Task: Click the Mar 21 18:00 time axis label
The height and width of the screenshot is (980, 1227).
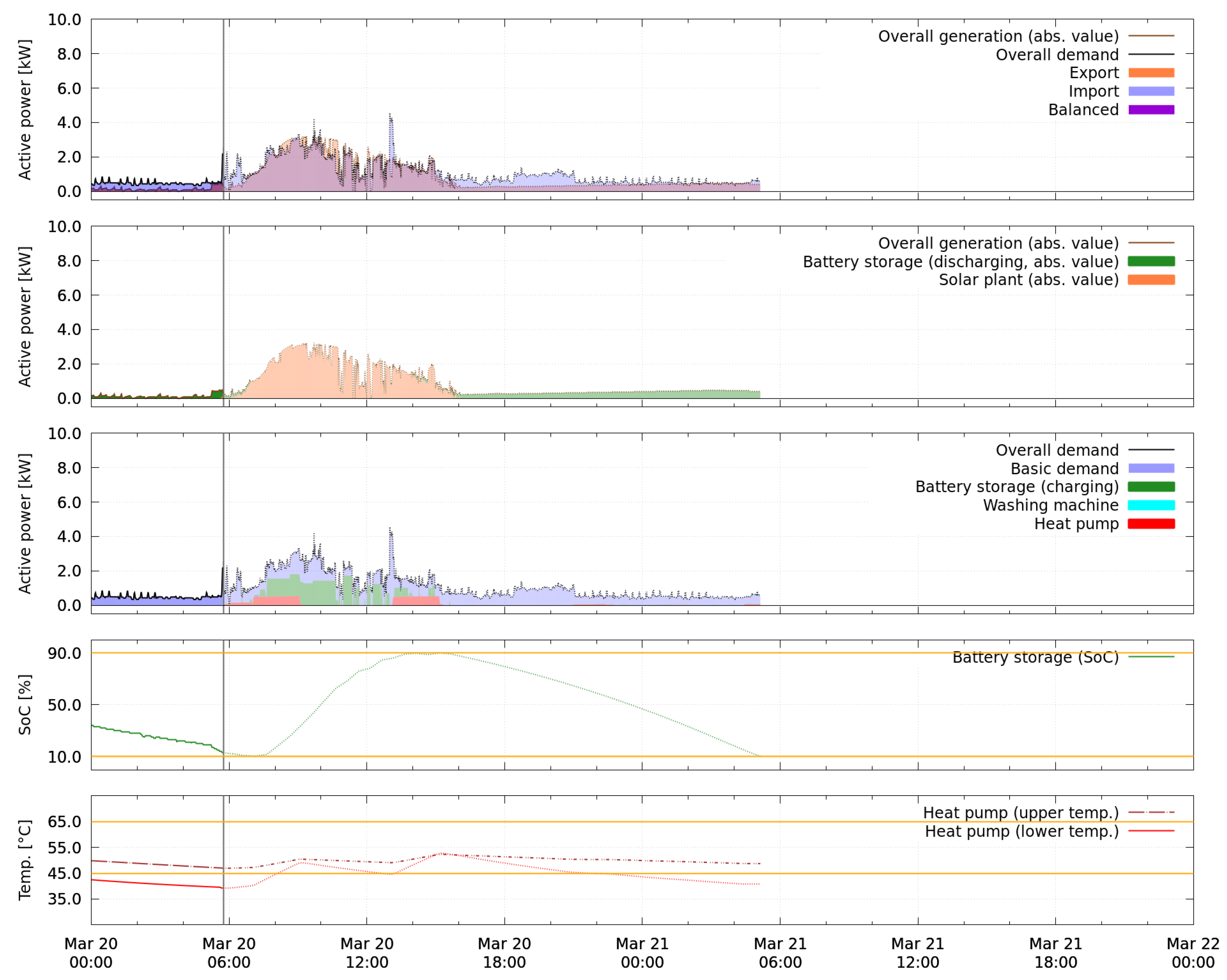Action: pos(1055,953)
